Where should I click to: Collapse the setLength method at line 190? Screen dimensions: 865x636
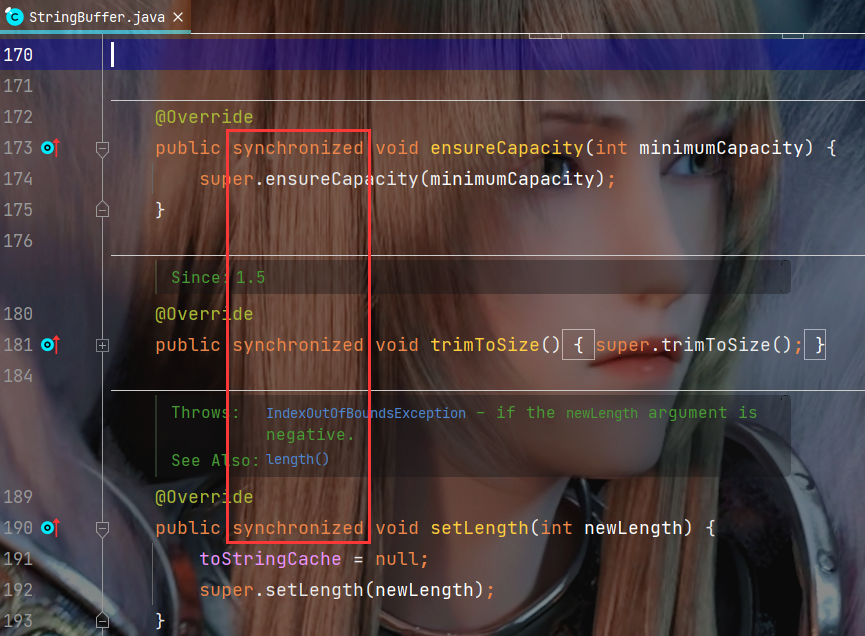pyautogui.click(x=102, y=529)
